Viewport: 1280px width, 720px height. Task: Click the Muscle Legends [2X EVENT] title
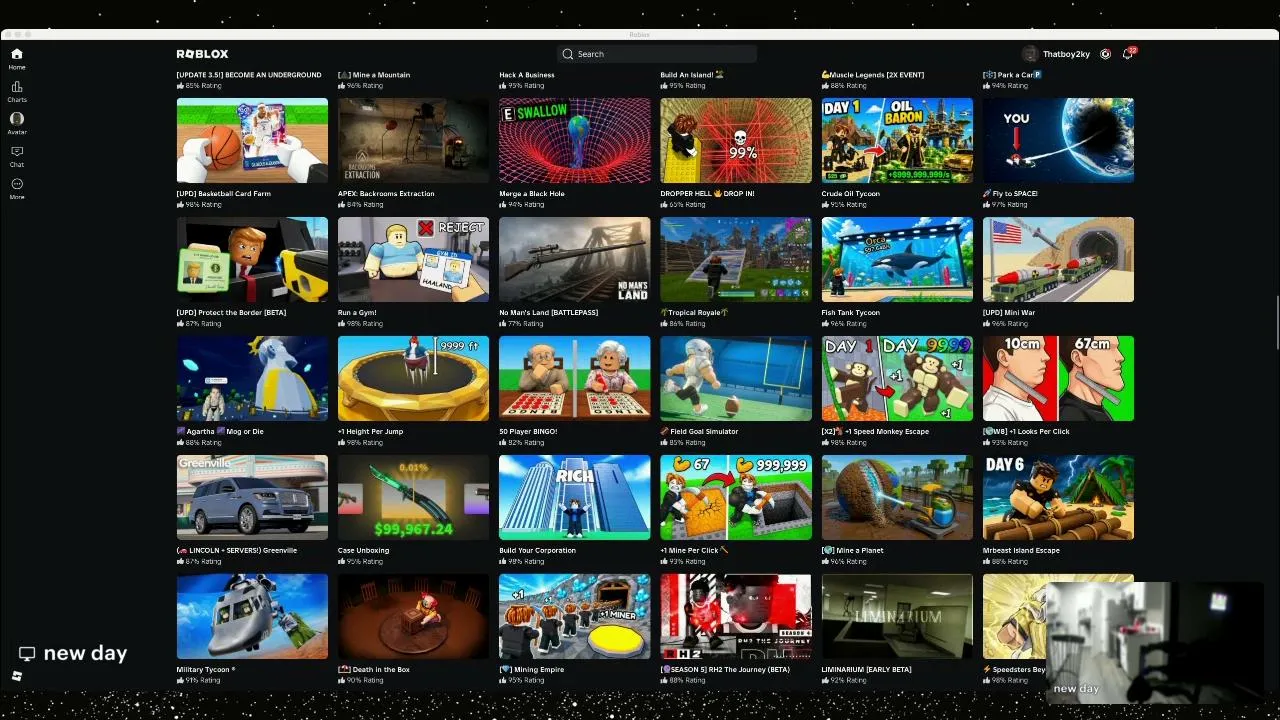pos(873,75)
